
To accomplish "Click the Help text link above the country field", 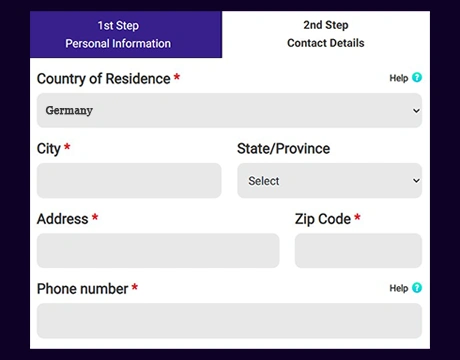I will [x=399, y=78].
